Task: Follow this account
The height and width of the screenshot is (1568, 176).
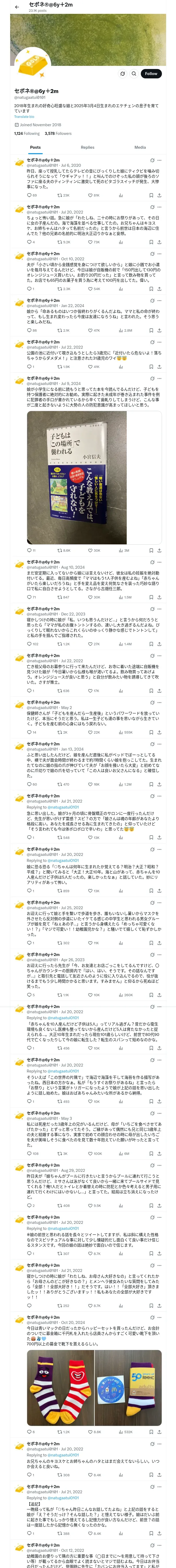Action: pos(150,74)
